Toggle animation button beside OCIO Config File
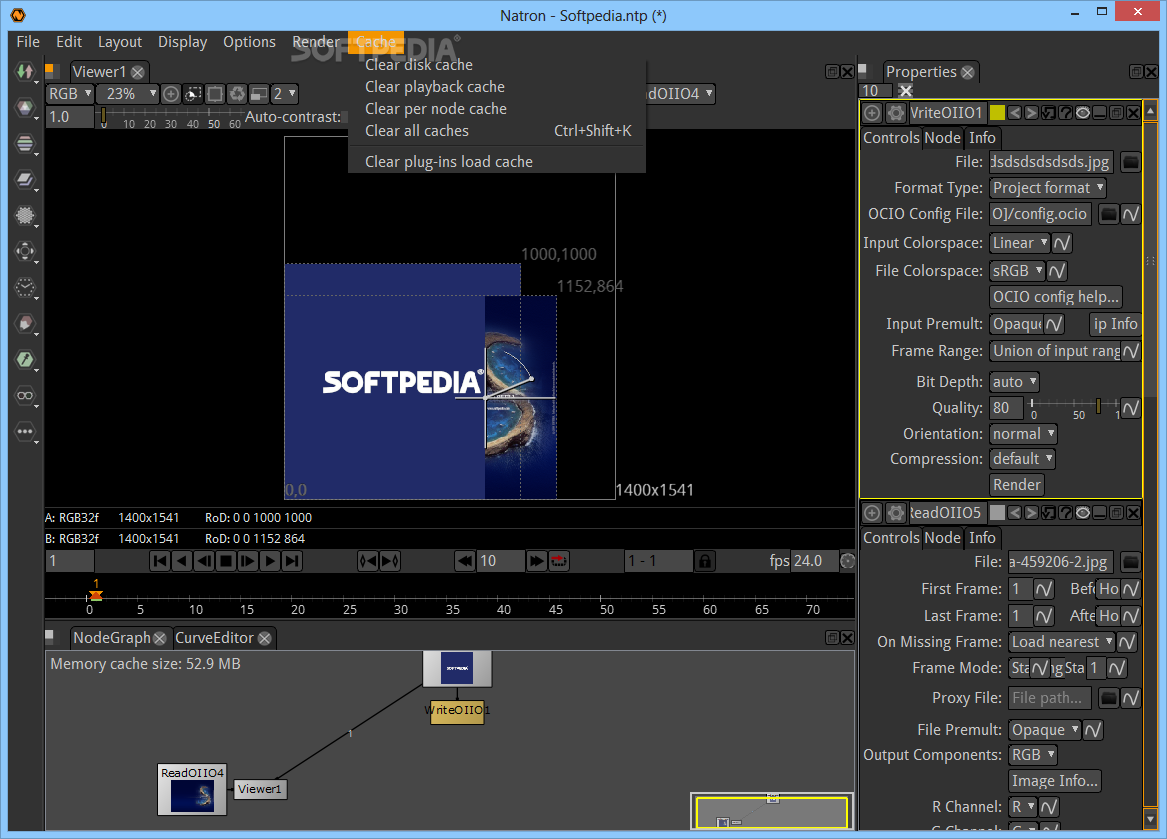This screenshot has width=1167, height=839. point(1131,214)
